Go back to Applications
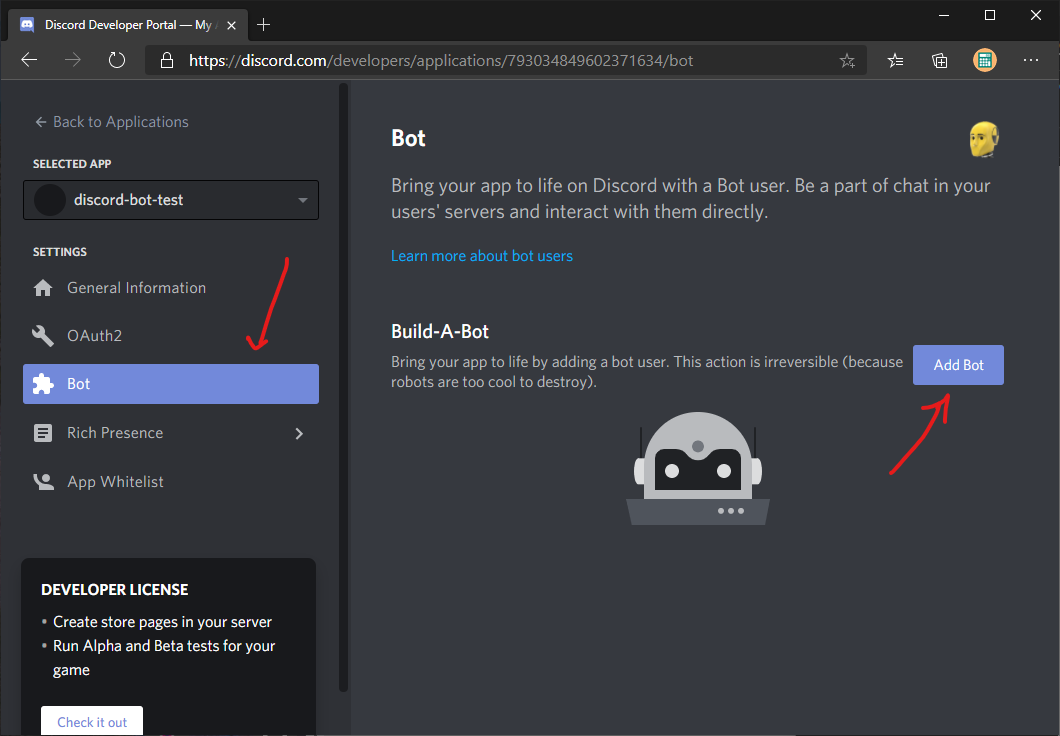Image resolution: width=1060 pixels, height=736 pixels. point(112,122)
